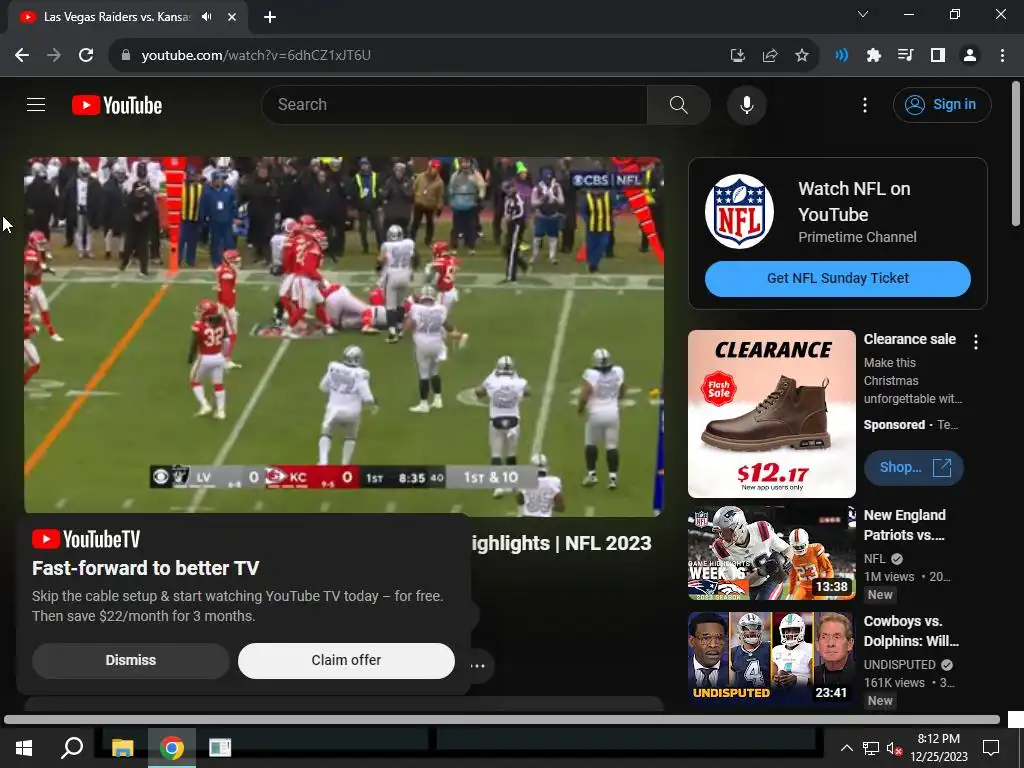
Task: Open the clock showing 8:12 PM
Action: [938, 748]
